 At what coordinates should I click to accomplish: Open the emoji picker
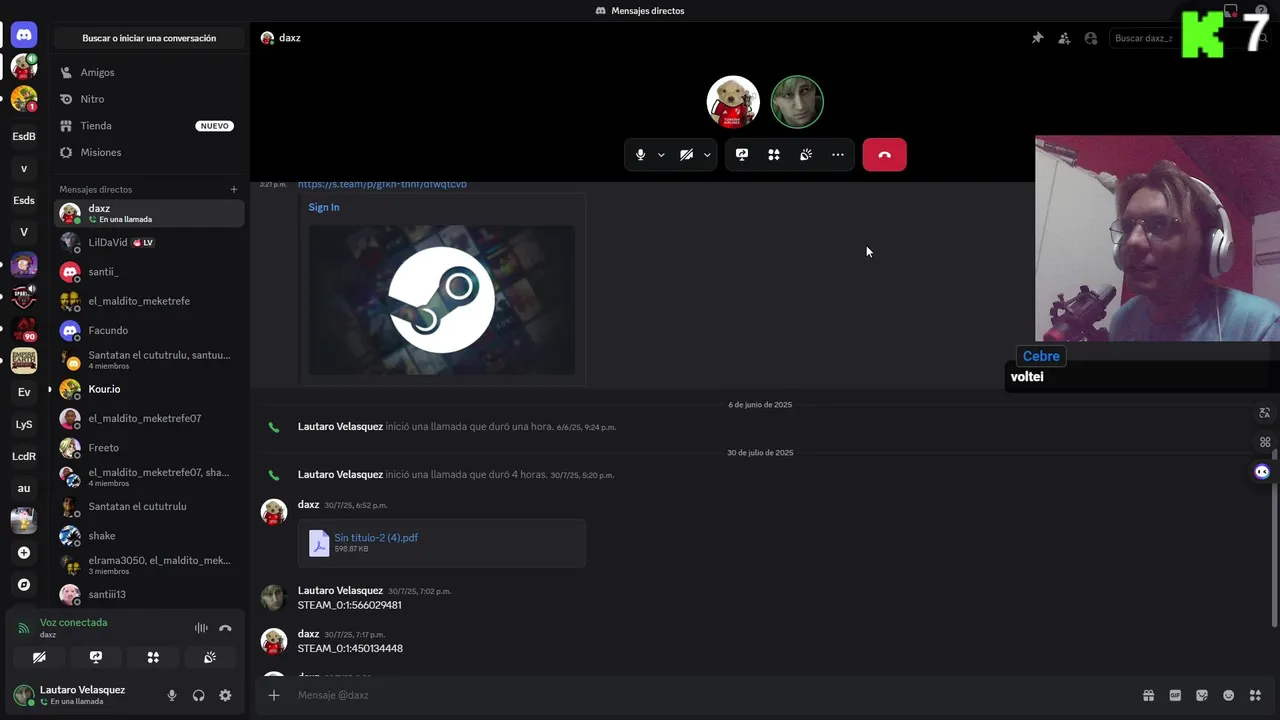point(1229,695)
